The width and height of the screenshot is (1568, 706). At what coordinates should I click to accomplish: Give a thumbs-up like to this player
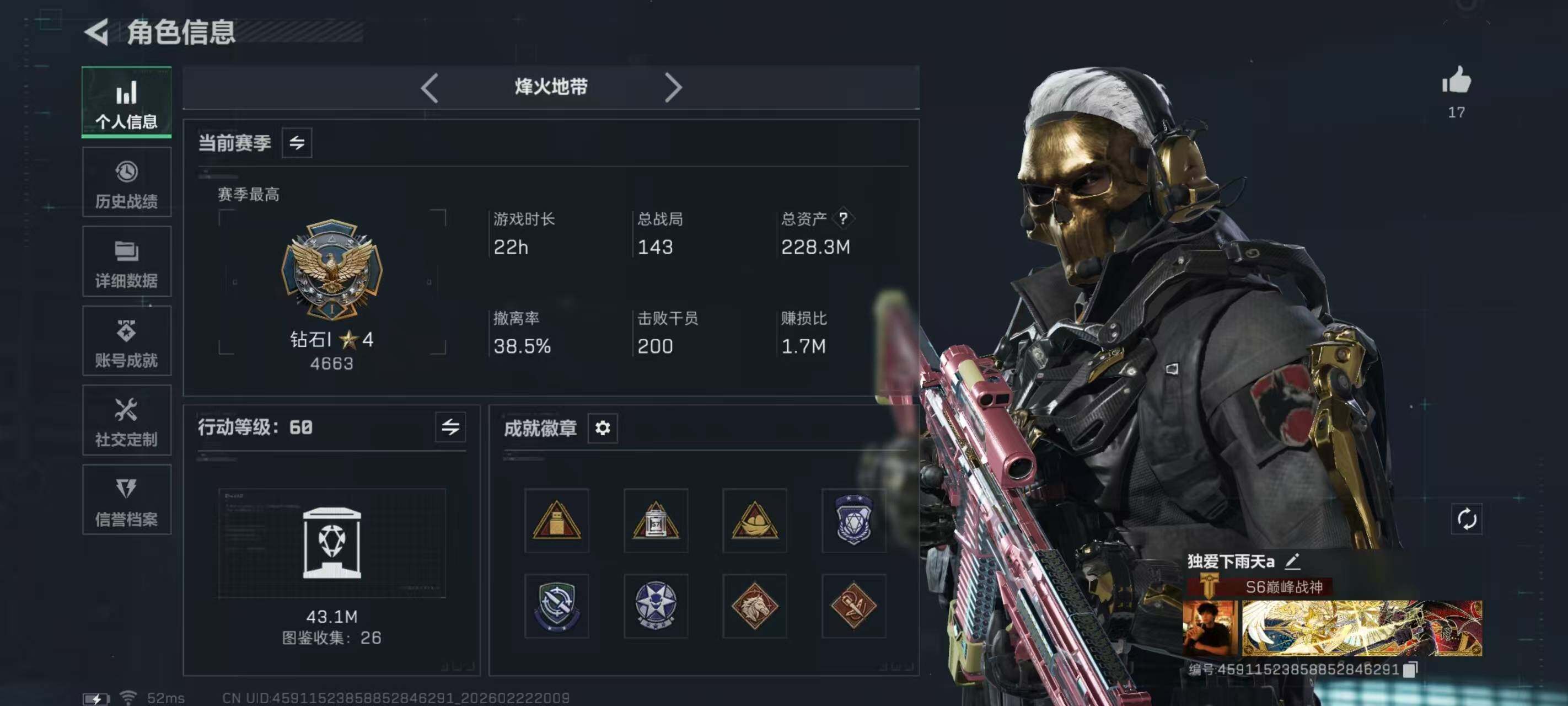tap(1456, 81)
